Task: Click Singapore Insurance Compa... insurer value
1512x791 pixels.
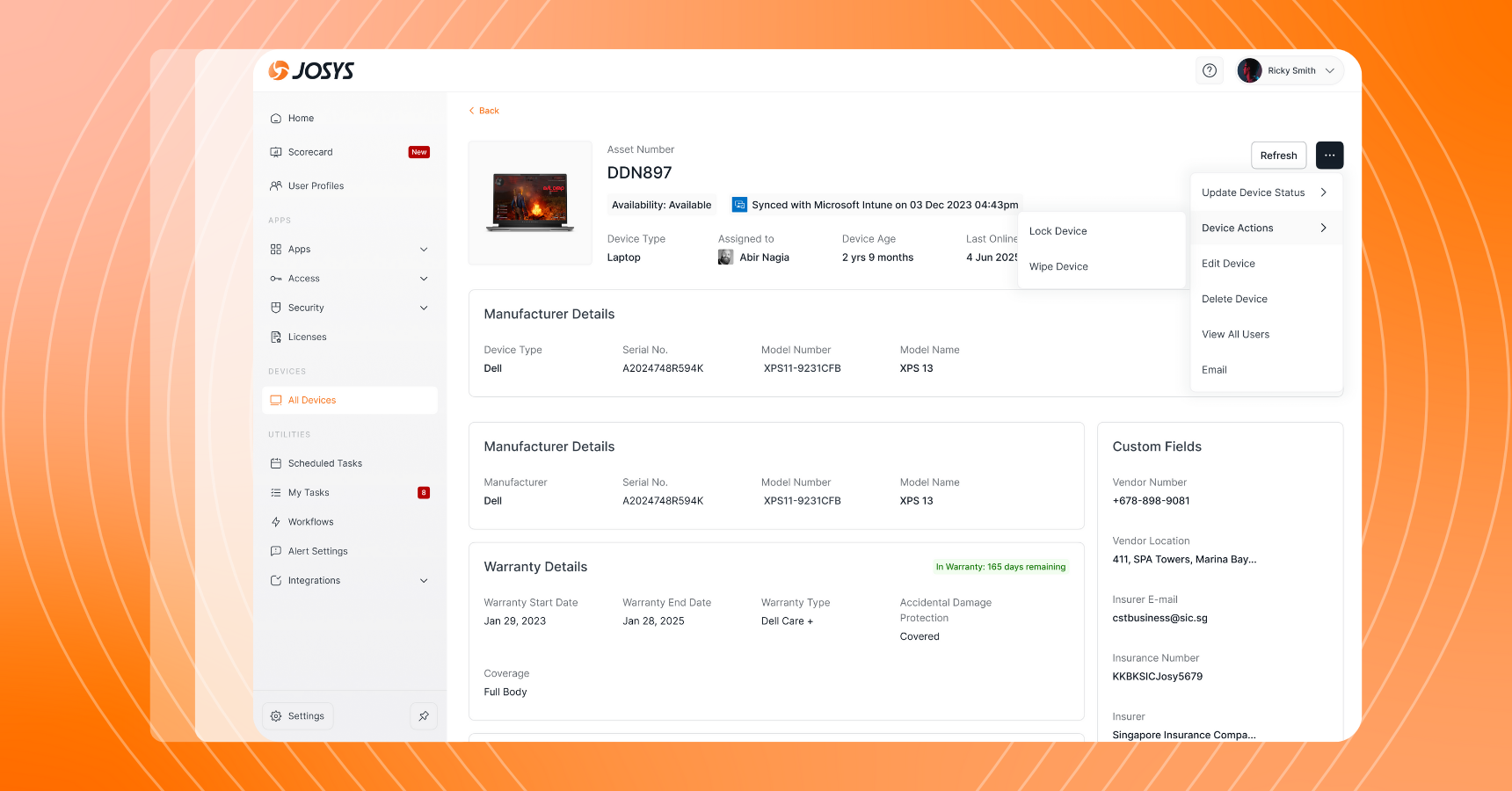Action: tap(1183, 735)
